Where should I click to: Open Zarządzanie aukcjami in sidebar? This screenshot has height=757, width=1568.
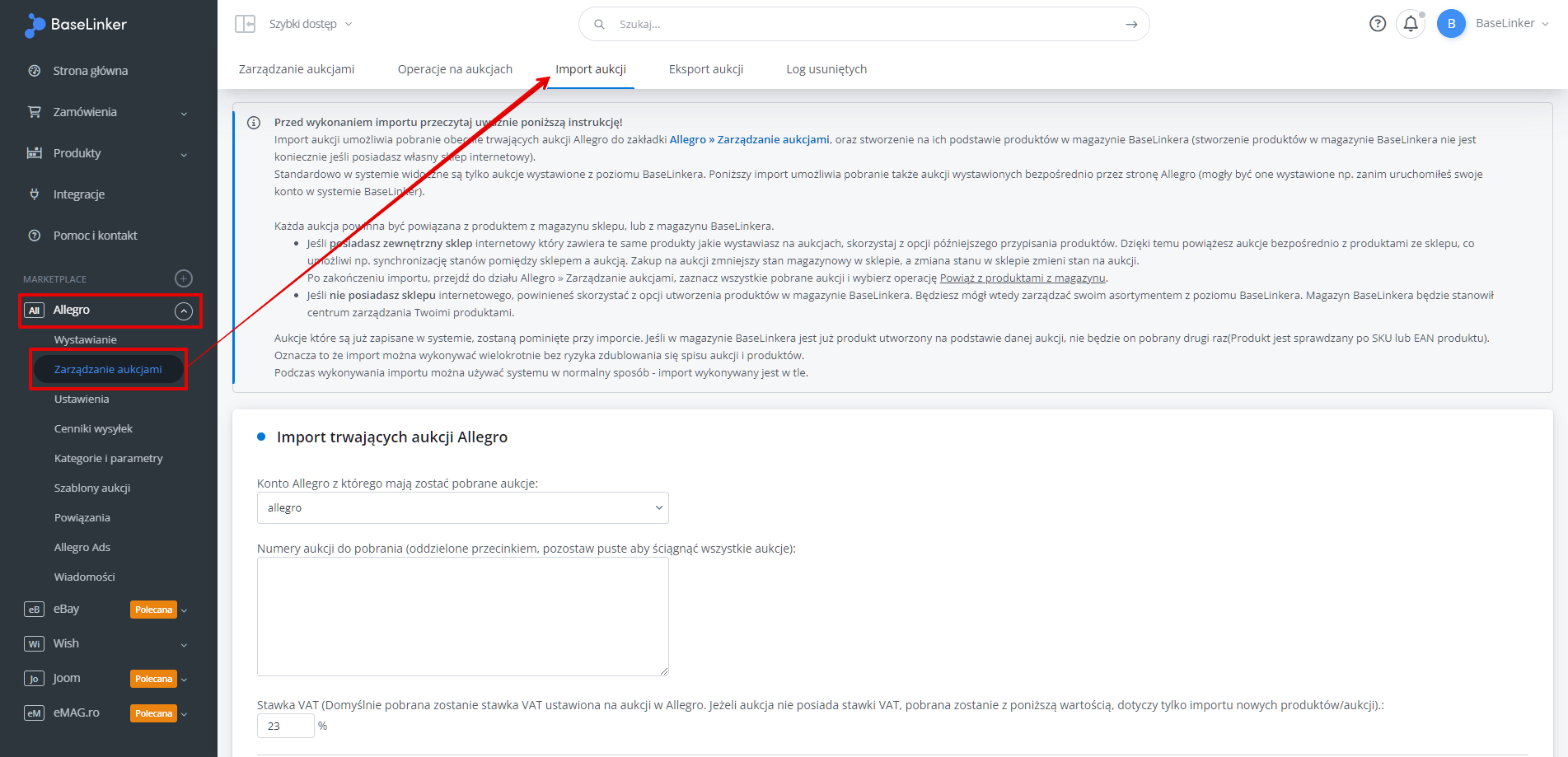tap(108, 369)
